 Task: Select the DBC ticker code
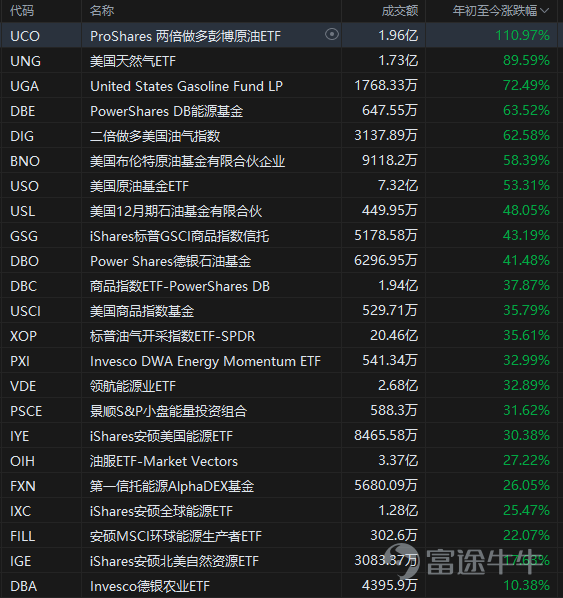click(x=23, y=286)
